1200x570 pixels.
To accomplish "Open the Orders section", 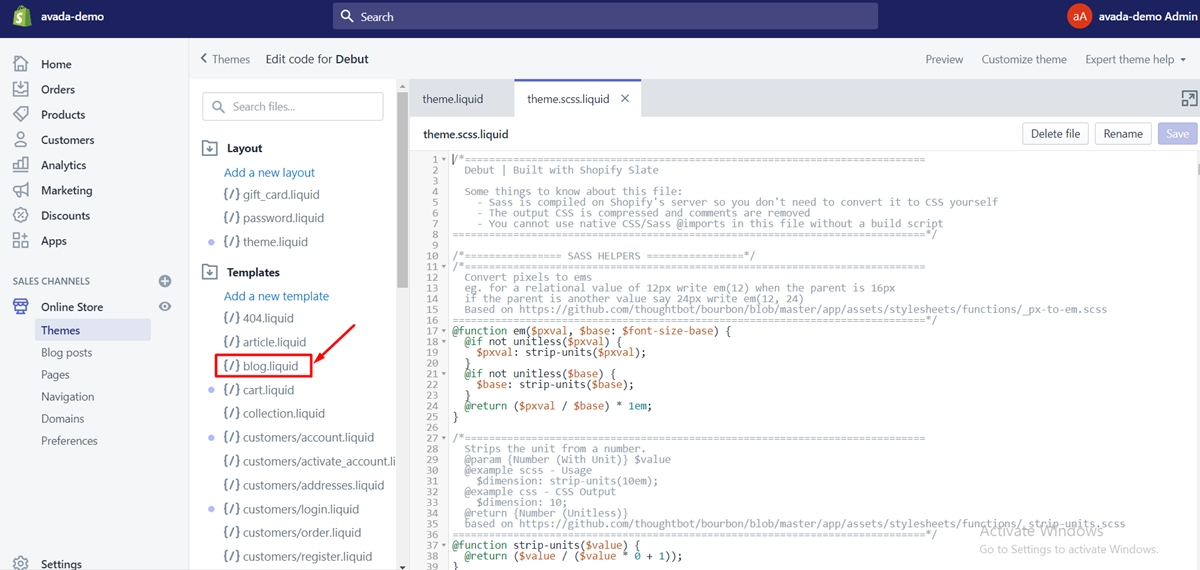I will [58, 89].
